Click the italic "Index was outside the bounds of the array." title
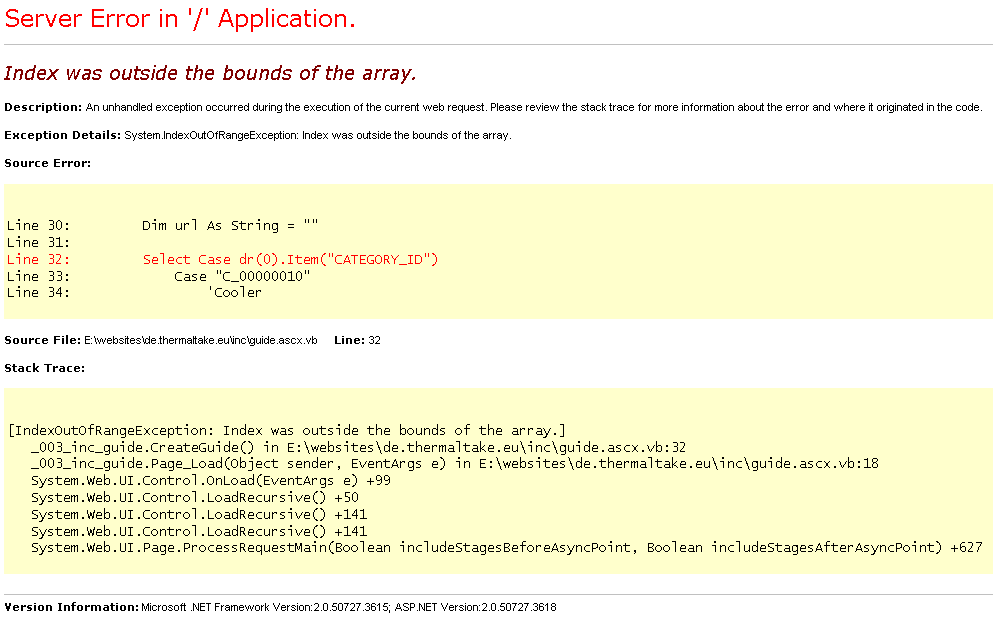 coord(210,73)
